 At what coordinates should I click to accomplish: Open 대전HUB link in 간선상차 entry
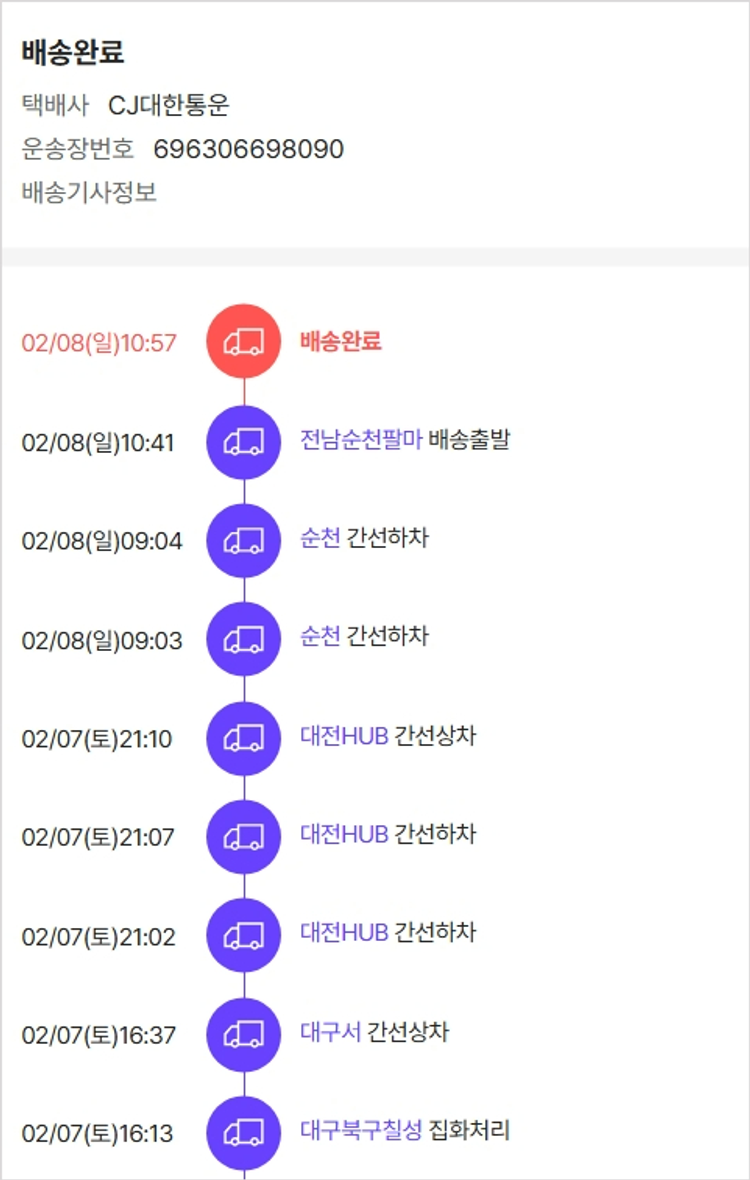(x=344, y=736)
